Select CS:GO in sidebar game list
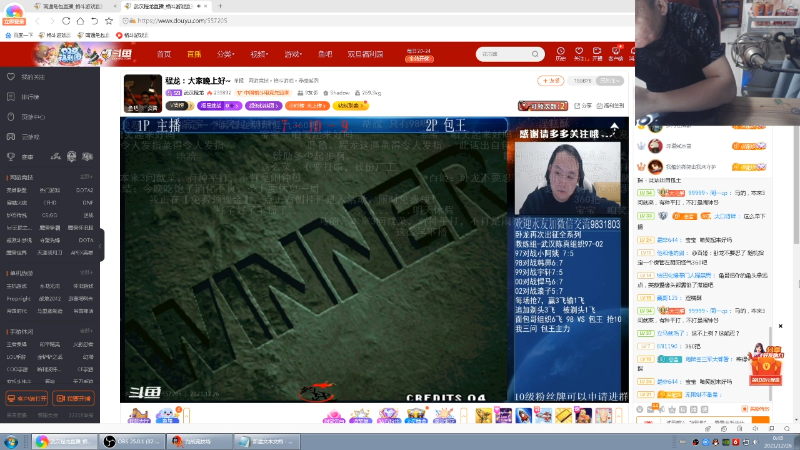800x450 pixels. pyautogui.click(x=49, y=215)
